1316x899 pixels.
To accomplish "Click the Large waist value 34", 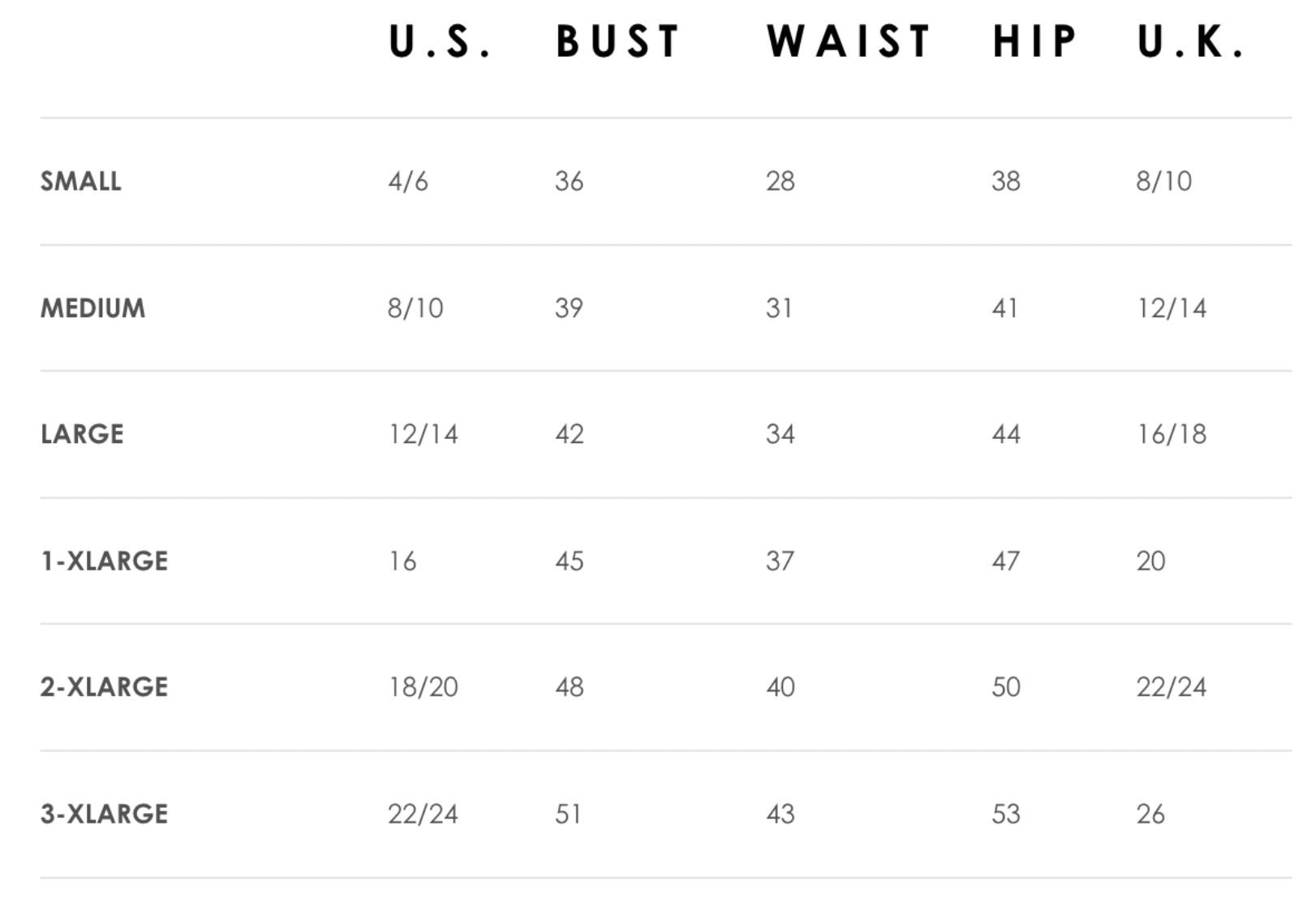I will (781, 434).
